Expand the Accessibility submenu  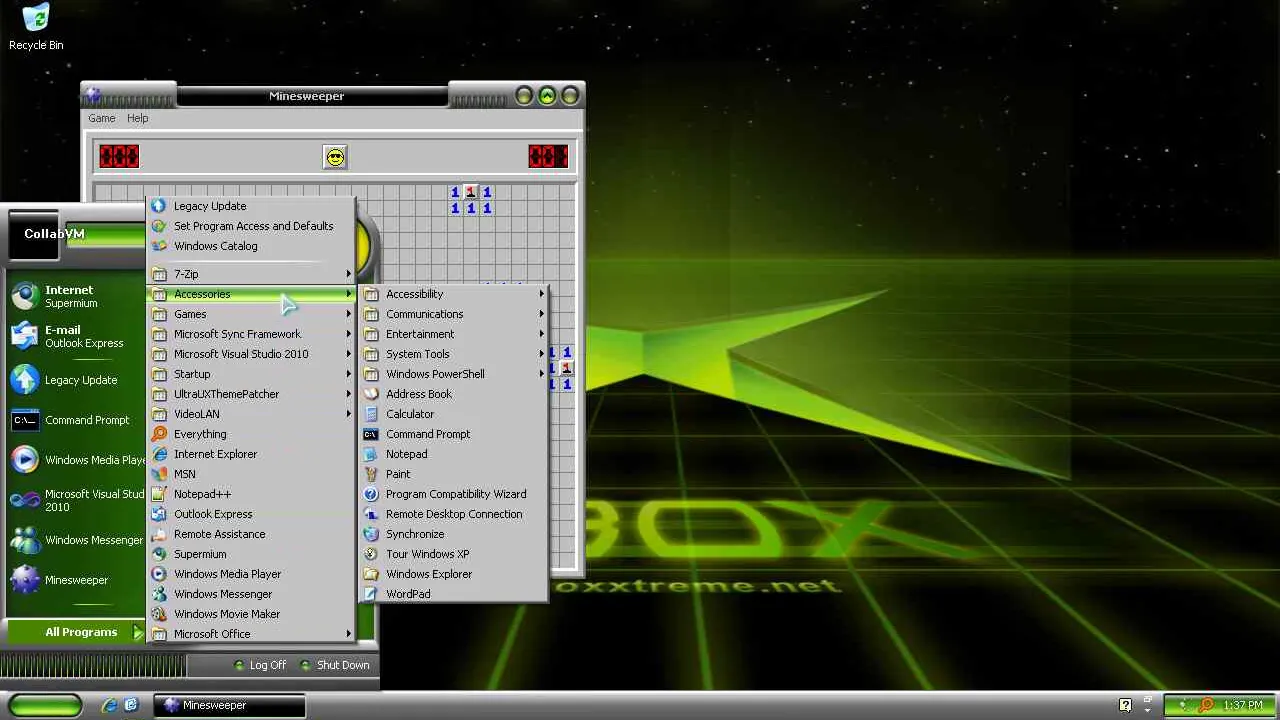pos(454,294)
